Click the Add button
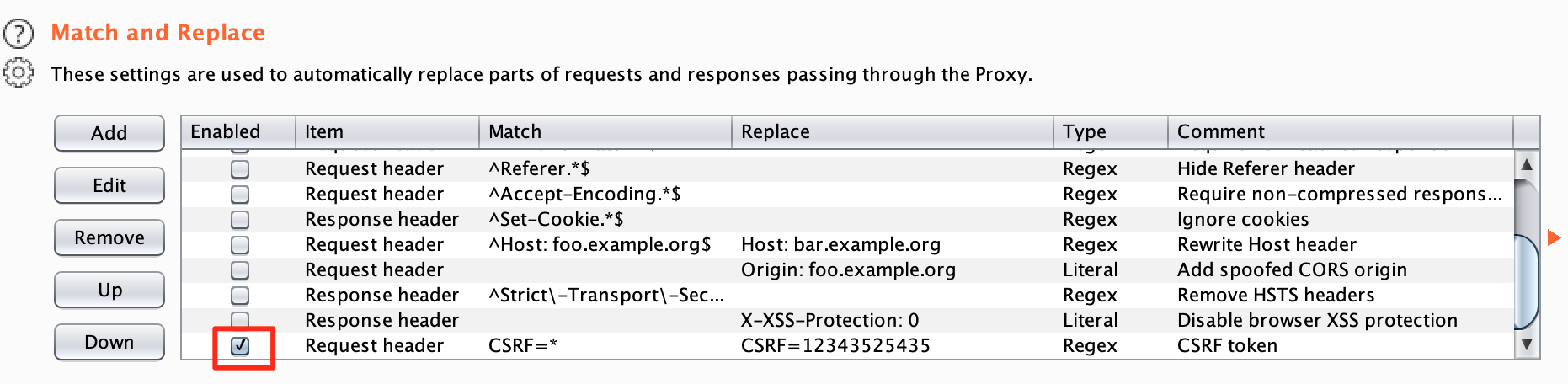1568x384 pixels. tap(109, 133)
